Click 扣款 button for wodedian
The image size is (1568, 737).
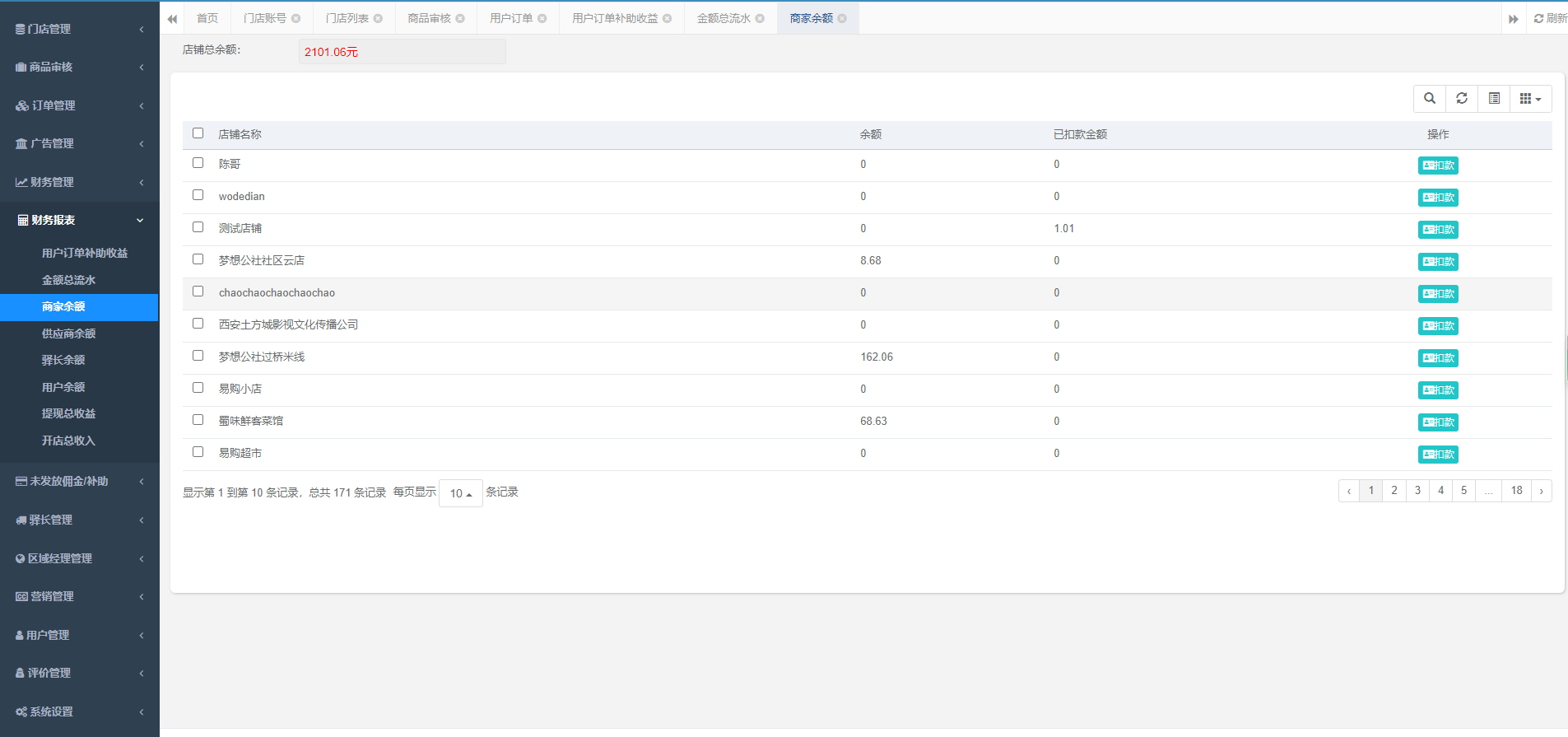pos(1438,198)
